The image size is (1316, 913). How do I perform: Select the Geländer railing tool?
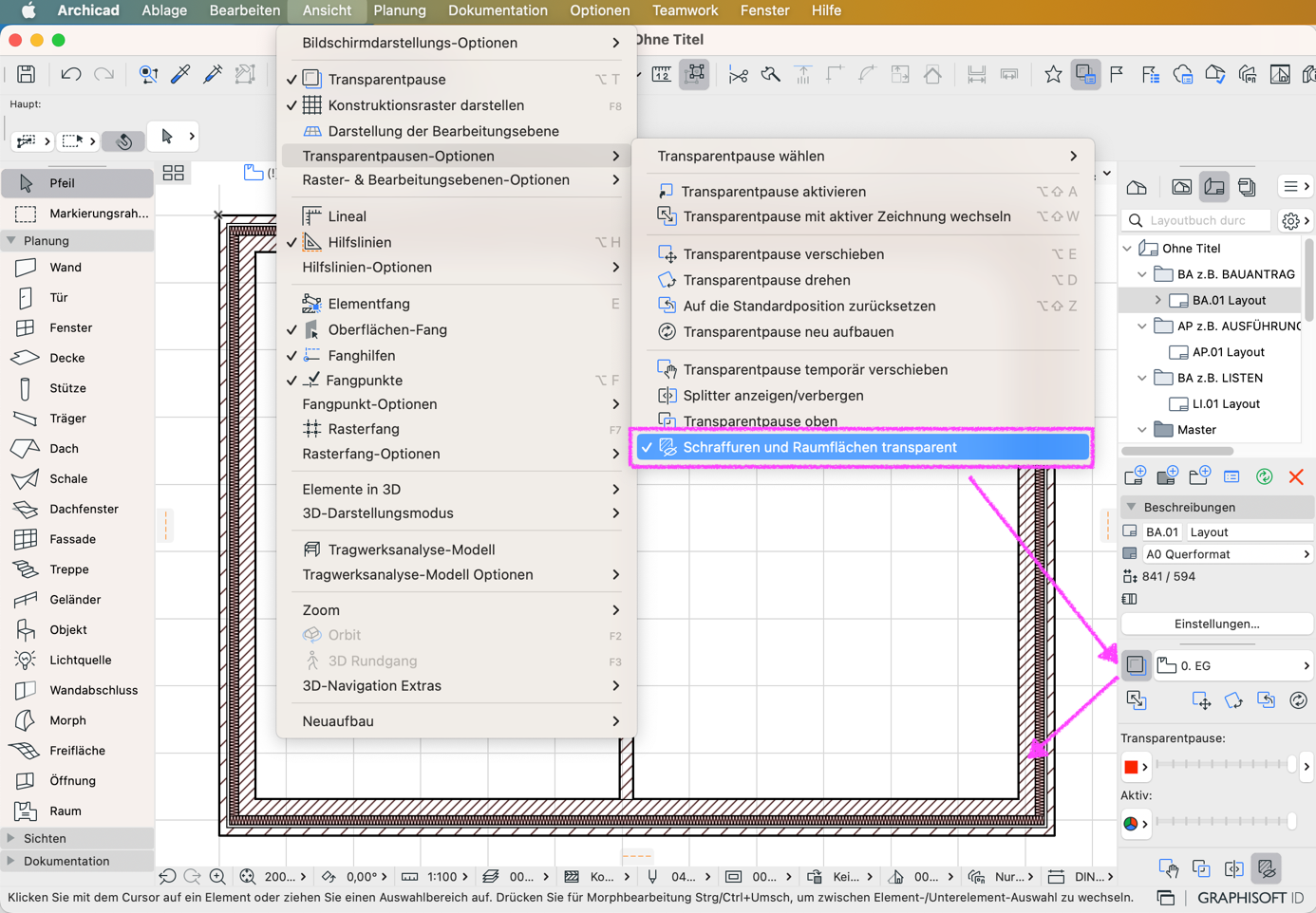point(77,600)
